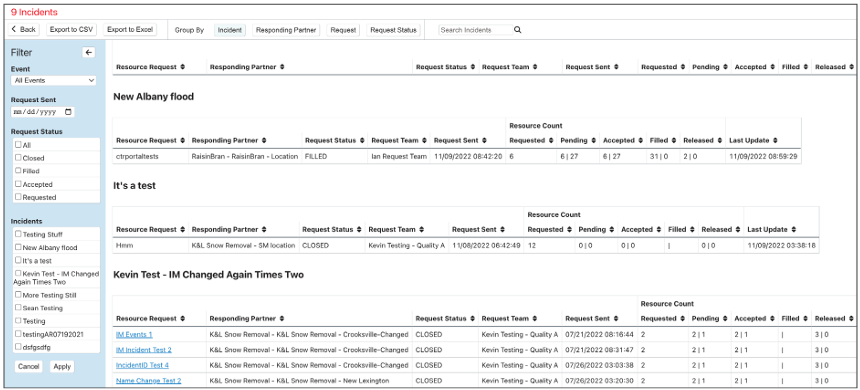The height and width of the screenshot is (390, 860).
Task: Tick the New Albany flood incident checkbox
Action: click(18, 247)
